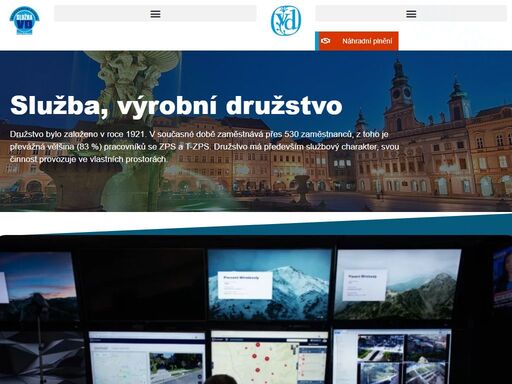The image size is (512, 384).
Task: Click white dialog card on green mountain screen
Action: point(365,285)
